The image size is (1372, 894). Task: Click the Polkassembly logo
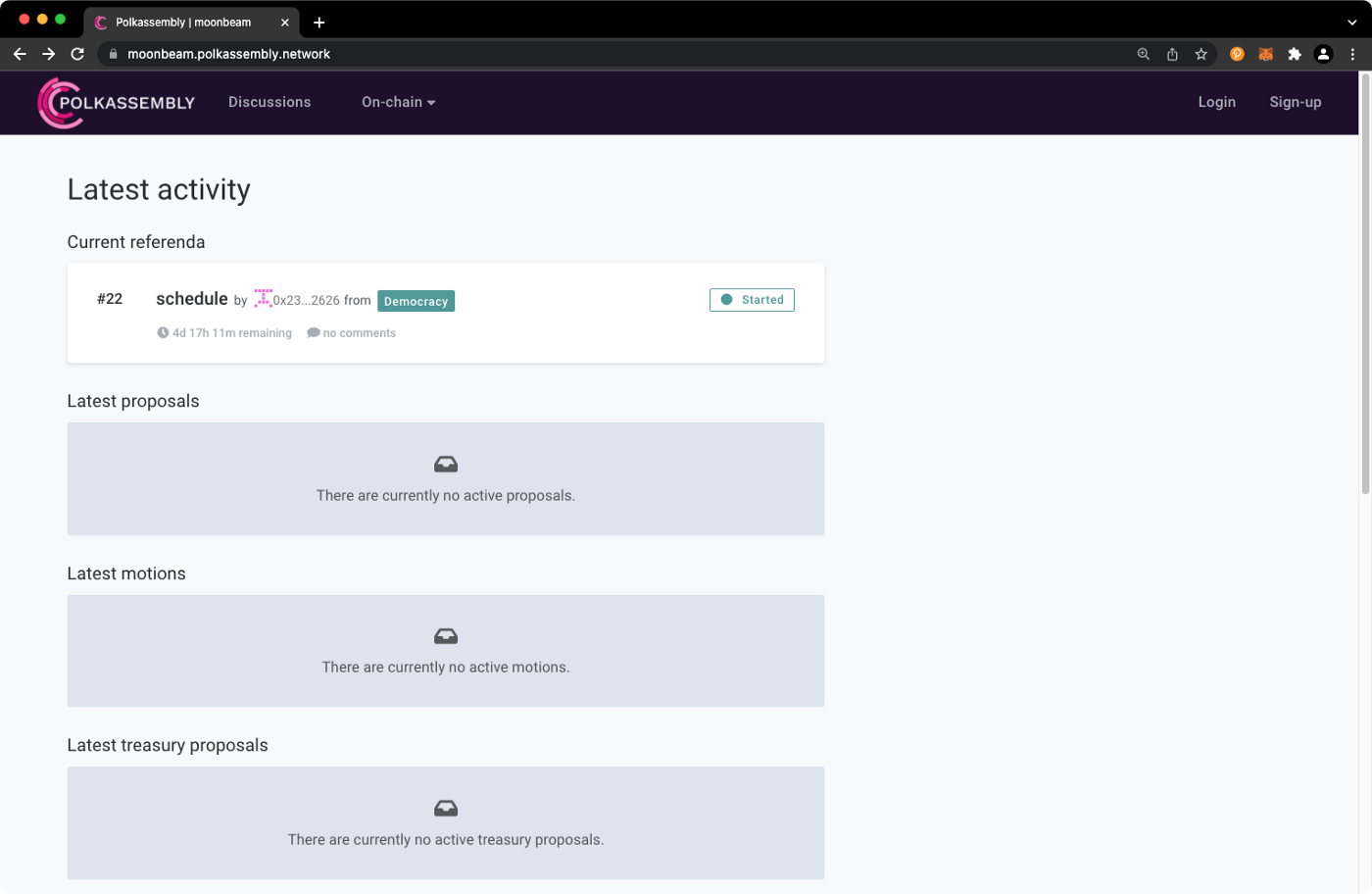click(x=116, y=103)
